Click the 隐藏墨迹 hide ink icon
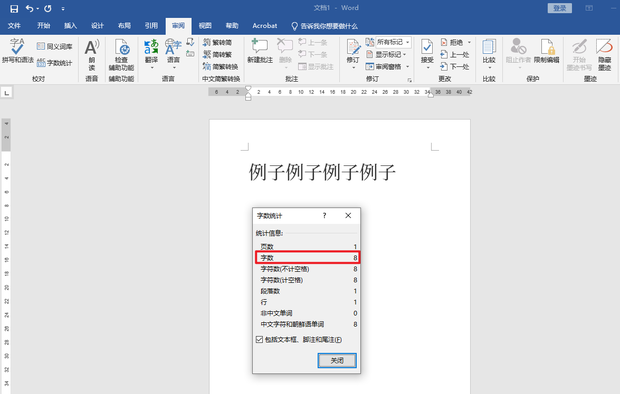 pyautogui.click(x=604, y=46)
